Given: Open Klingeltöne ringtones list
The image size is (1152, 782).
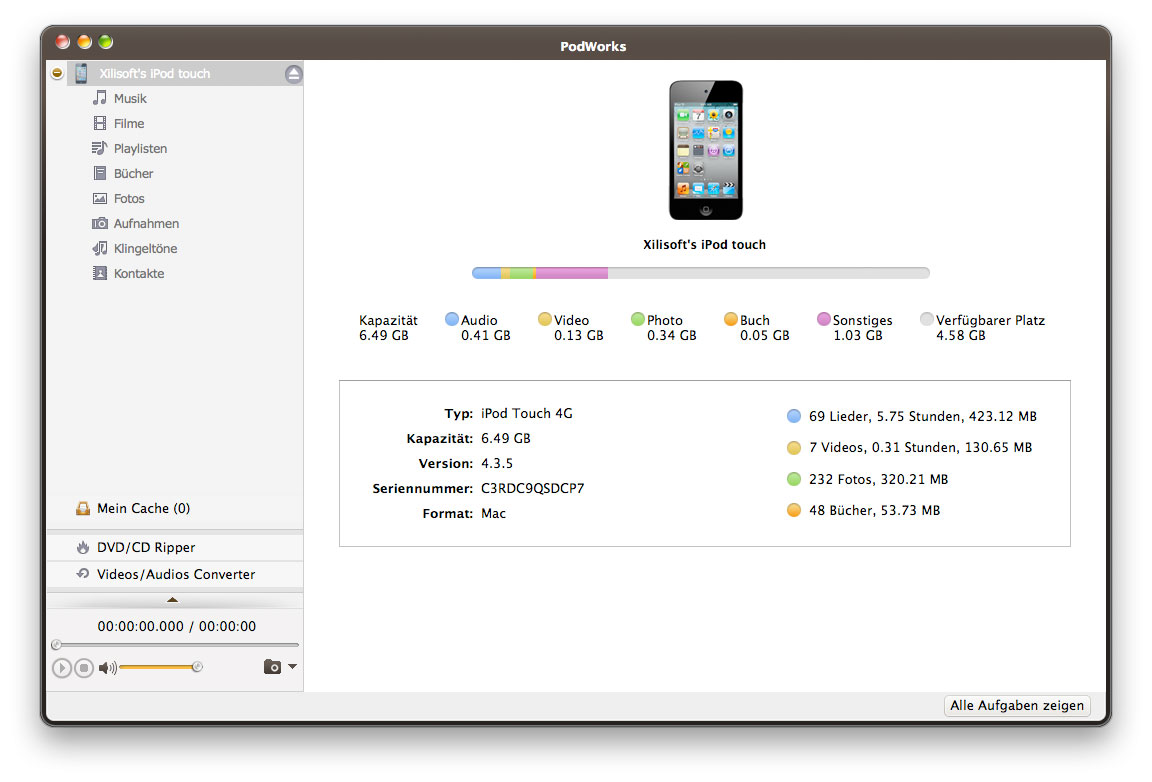Looking at the screenshot, I should 145,248.
